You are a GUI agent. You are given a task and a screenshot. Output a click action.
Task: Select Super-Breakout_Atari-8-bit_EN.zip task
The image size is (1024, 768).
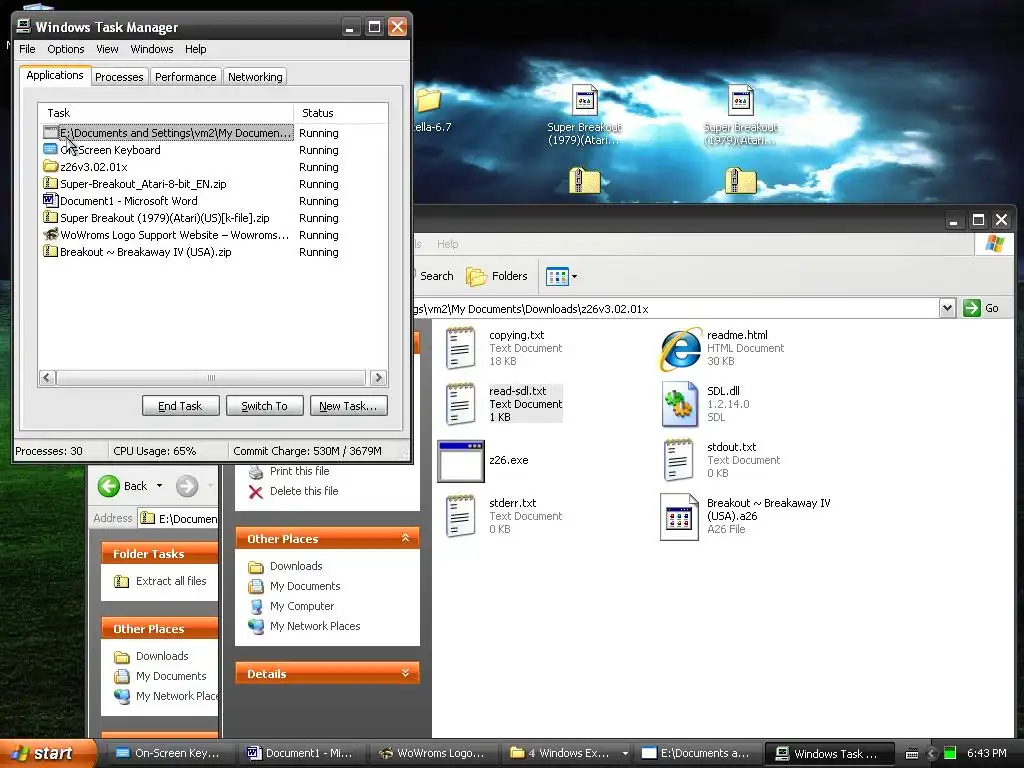click(191, 184)
